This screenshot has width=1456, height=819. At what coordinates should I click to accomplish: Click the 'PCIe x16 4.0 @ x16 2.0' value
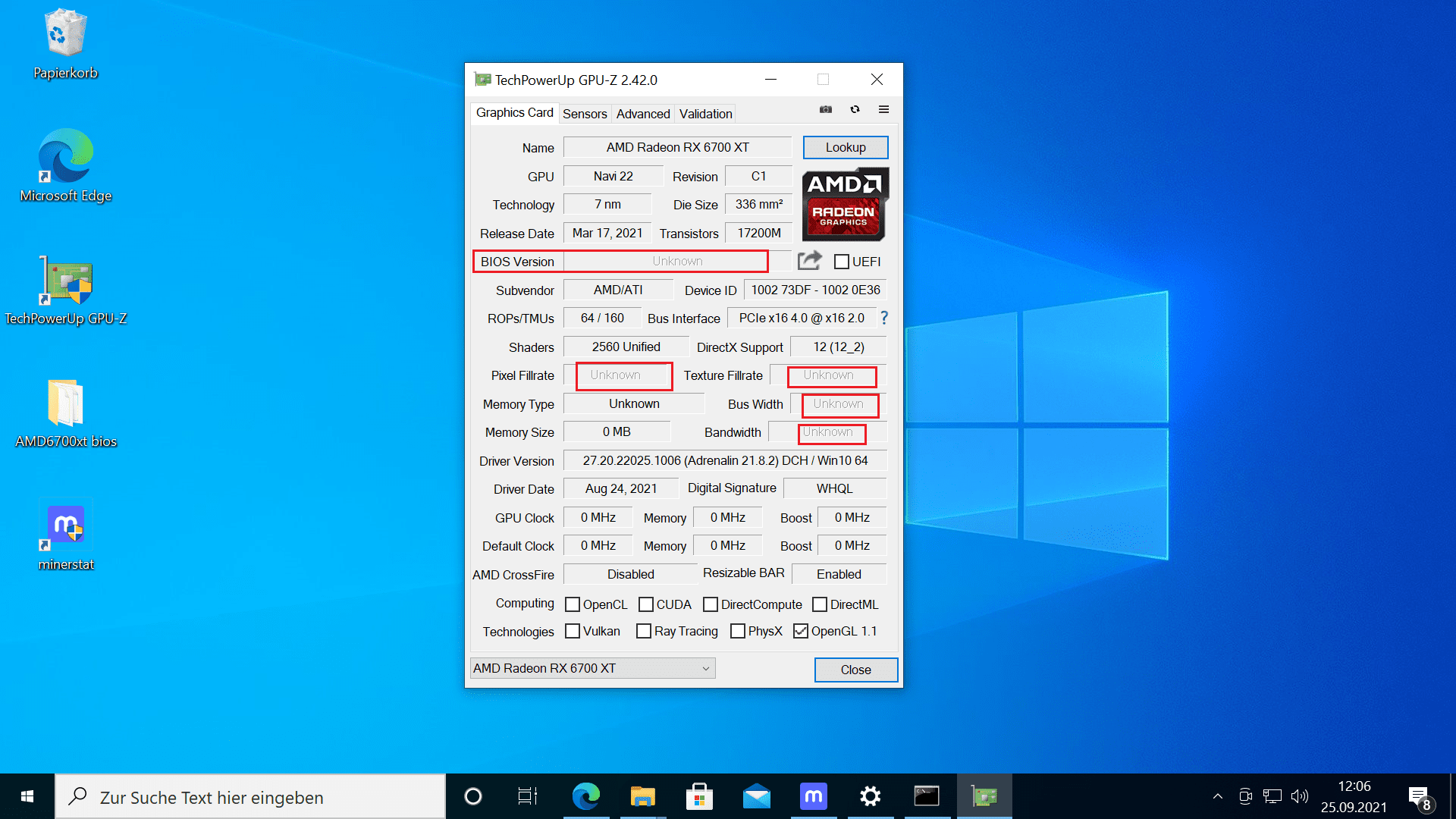[x=802, y=318]
